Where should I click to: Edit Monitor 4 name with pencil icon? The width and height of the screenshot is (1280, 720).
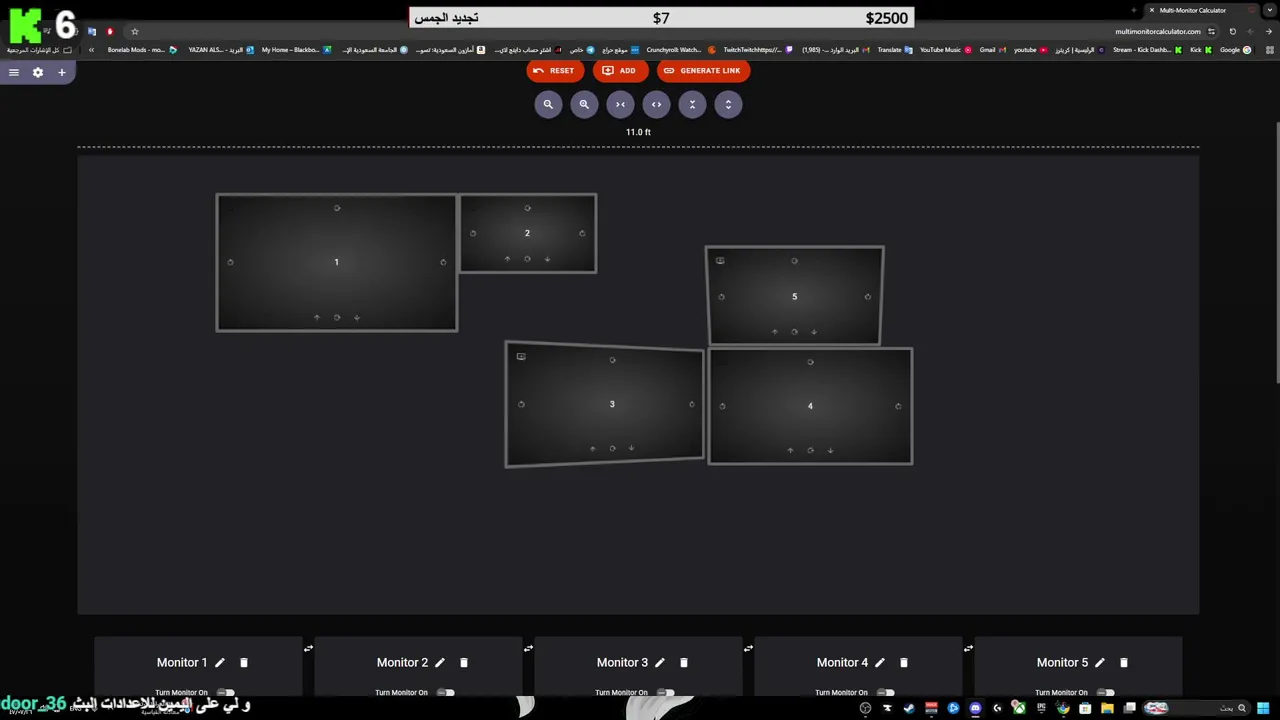(x=880, y=662)
